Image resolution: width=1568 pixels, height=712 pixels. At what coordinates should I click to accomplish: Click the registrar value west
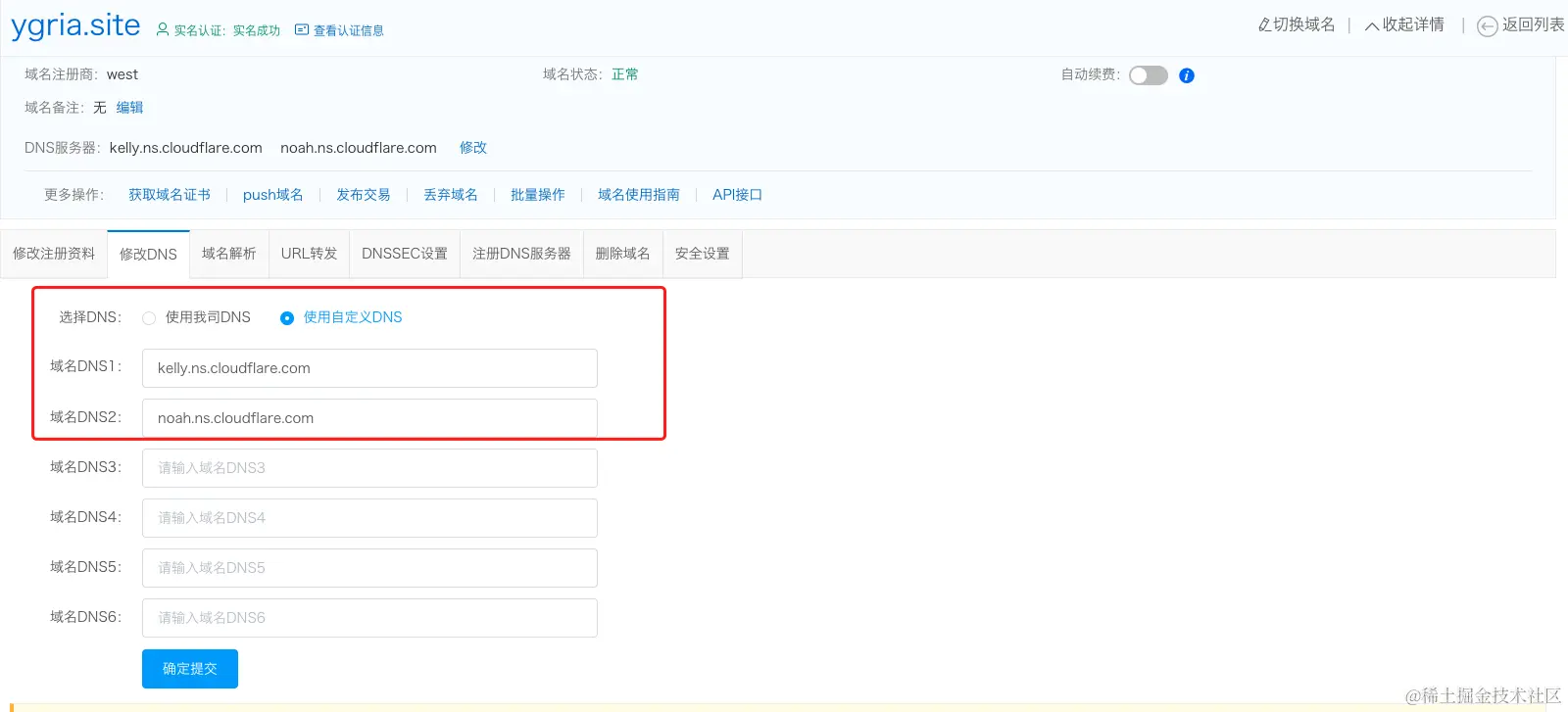122,74
